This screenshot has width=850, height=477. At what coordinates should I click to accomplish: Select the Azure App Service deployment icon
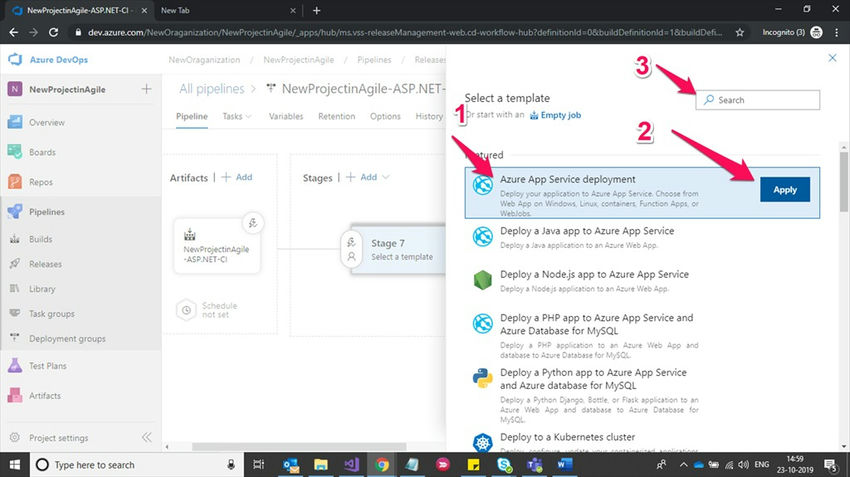(482, 185)
